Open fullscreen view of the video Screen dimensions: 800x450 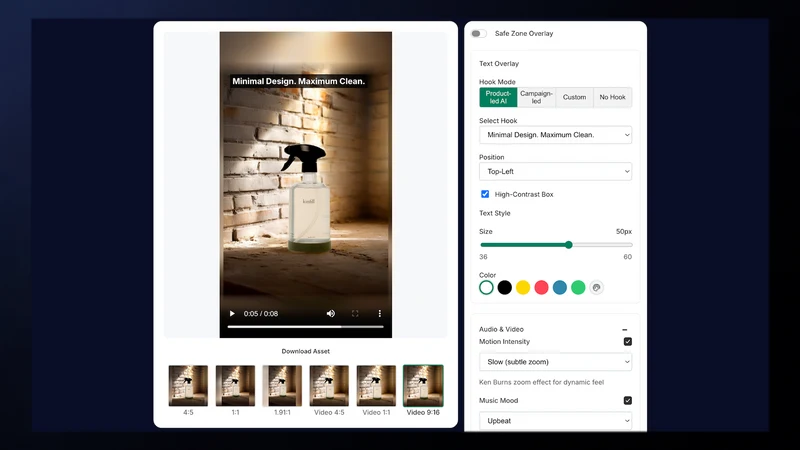coord(355,313)
